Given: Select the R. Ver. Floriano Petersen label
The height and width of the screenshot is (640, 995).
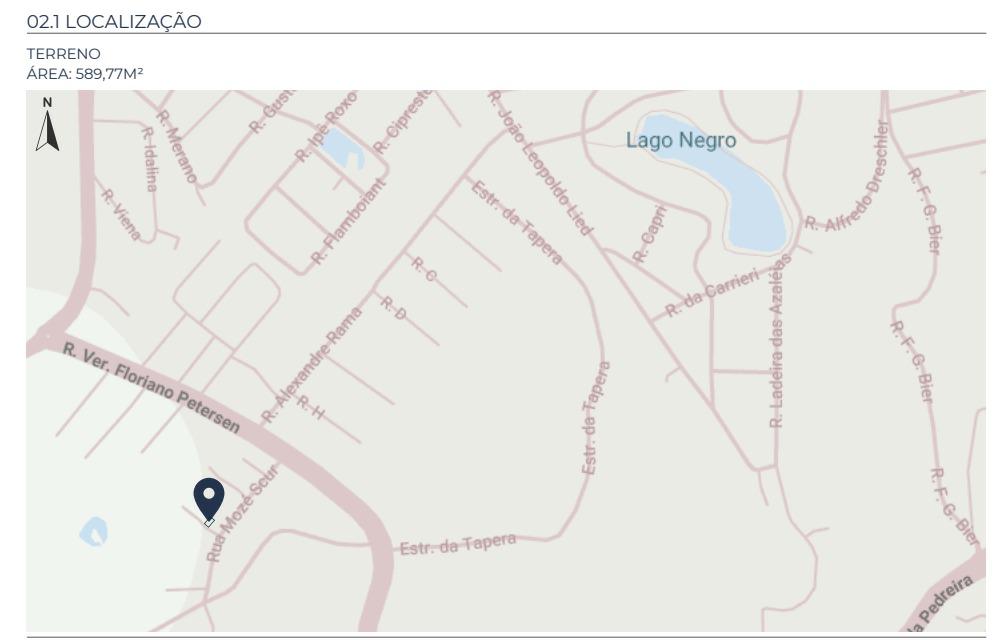Looking at the screenshot, I should [x=152, y=388].
